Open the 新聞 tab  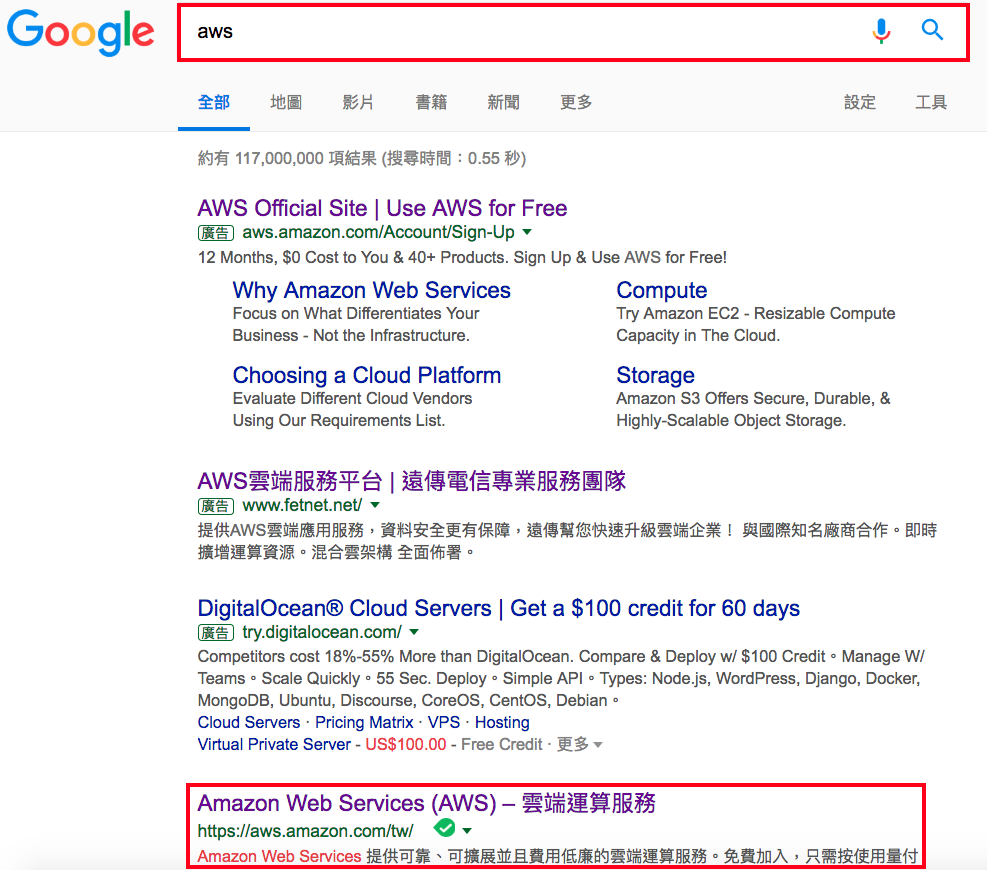tap(504, 102)
